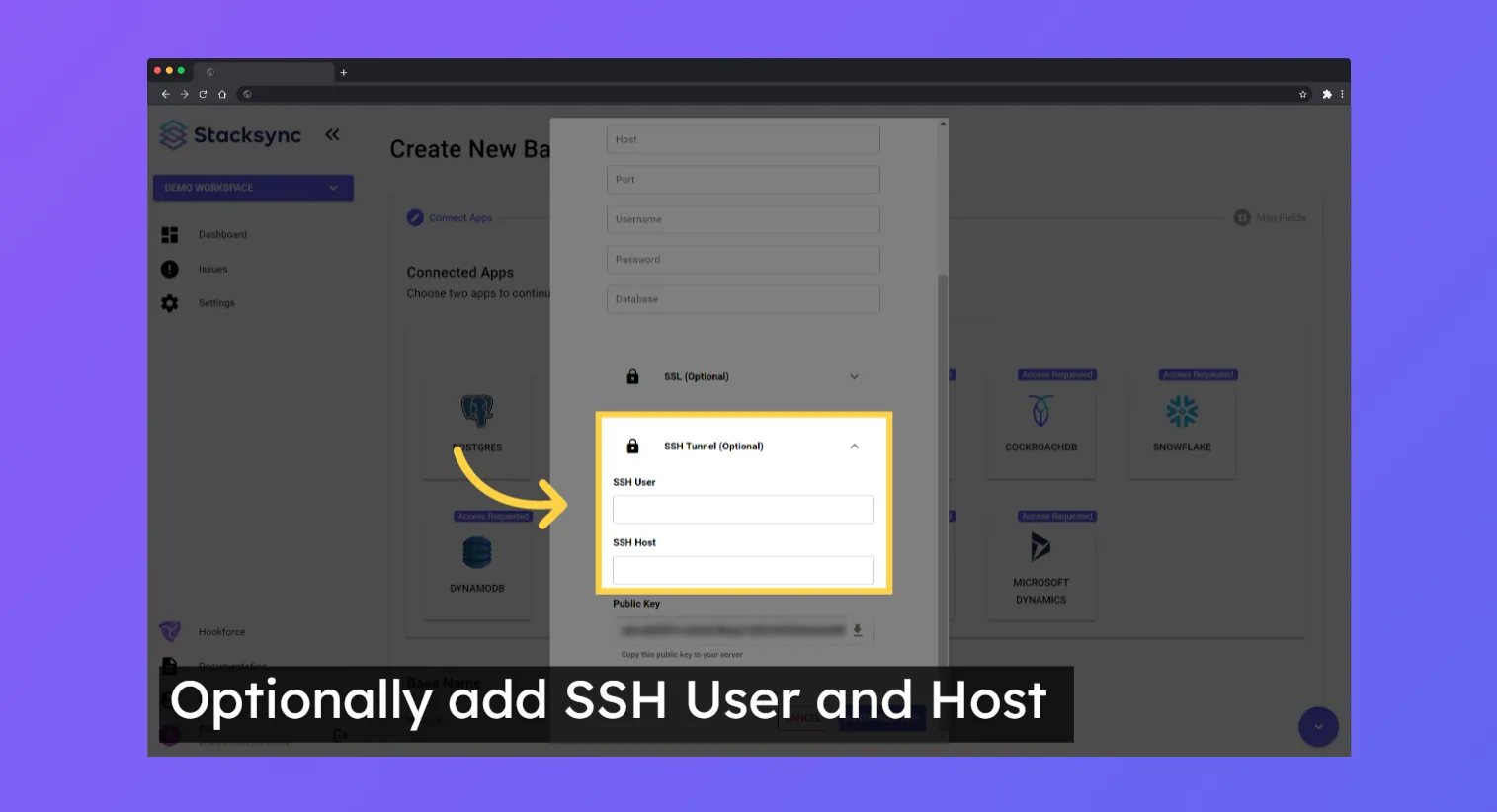The image size is (1497, 812).
Task: Focus the Host input field
Action: (x=743, y=139)
